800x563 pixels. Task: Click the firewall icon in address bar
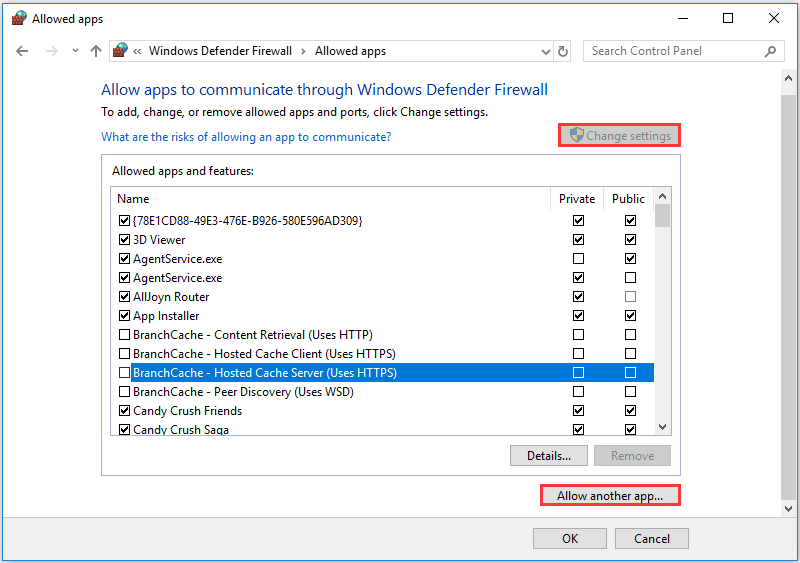pyautogui.click(x=120, y=51)
